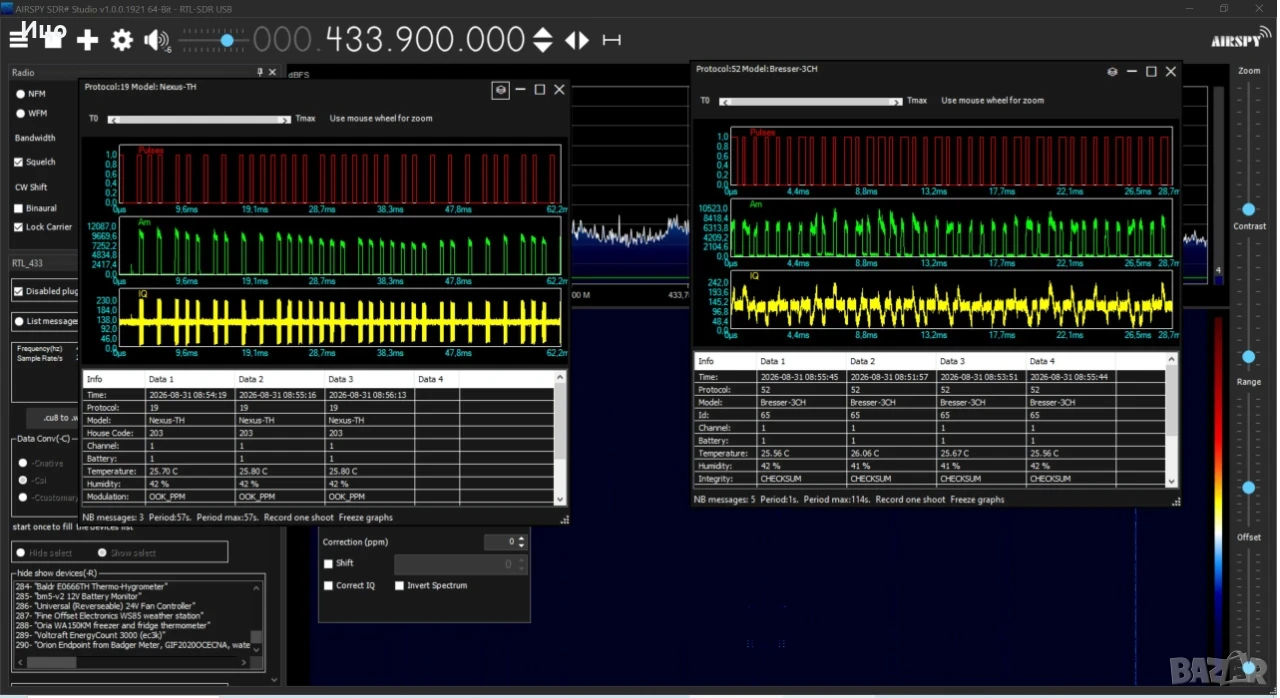Click down arrow of Bresser-3CH table scrollbar
The width and height of the screenshot is (1280, 698).
1172,480
